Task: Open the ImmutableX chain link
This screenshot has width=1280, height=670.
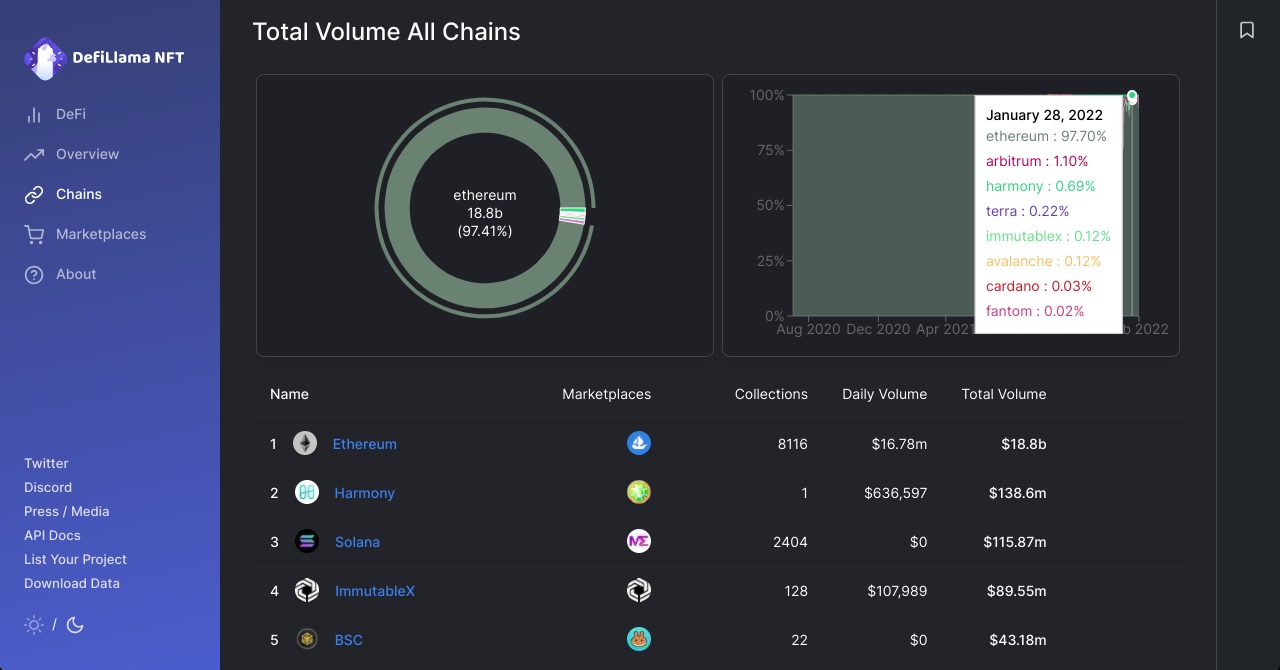Action: pyautogui.click(x=375, y=591)
